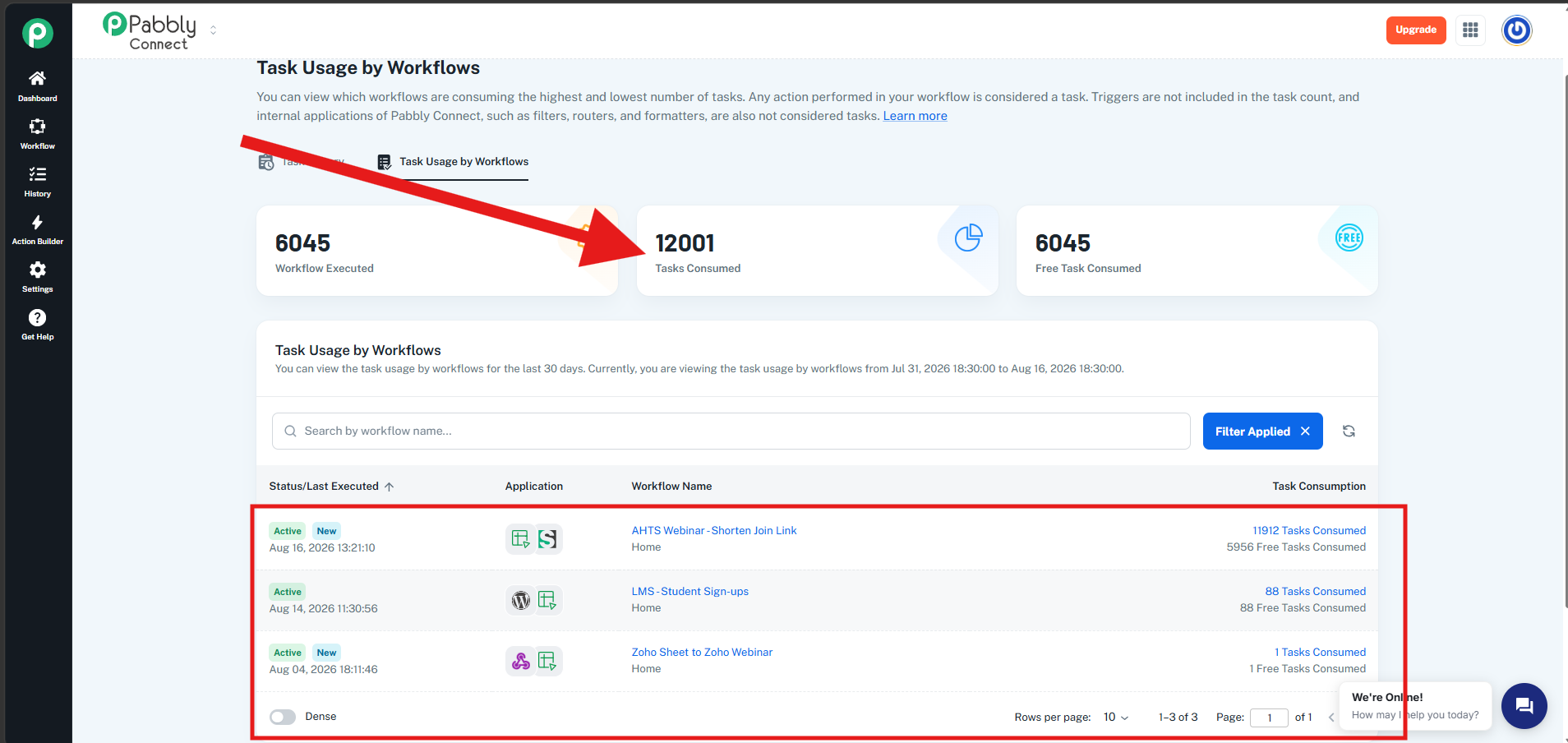1568x743 pixels.
Task: Click the sheet app icon in Zoho row
Action: point(547,661)
